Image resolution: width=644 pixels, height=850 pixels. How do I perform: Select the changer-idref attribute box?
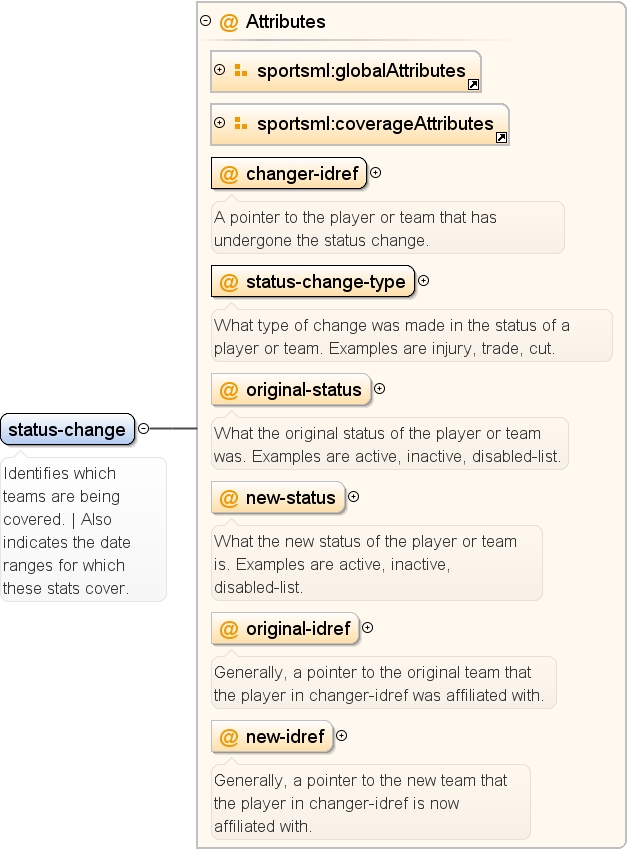(x=289, y=173)
